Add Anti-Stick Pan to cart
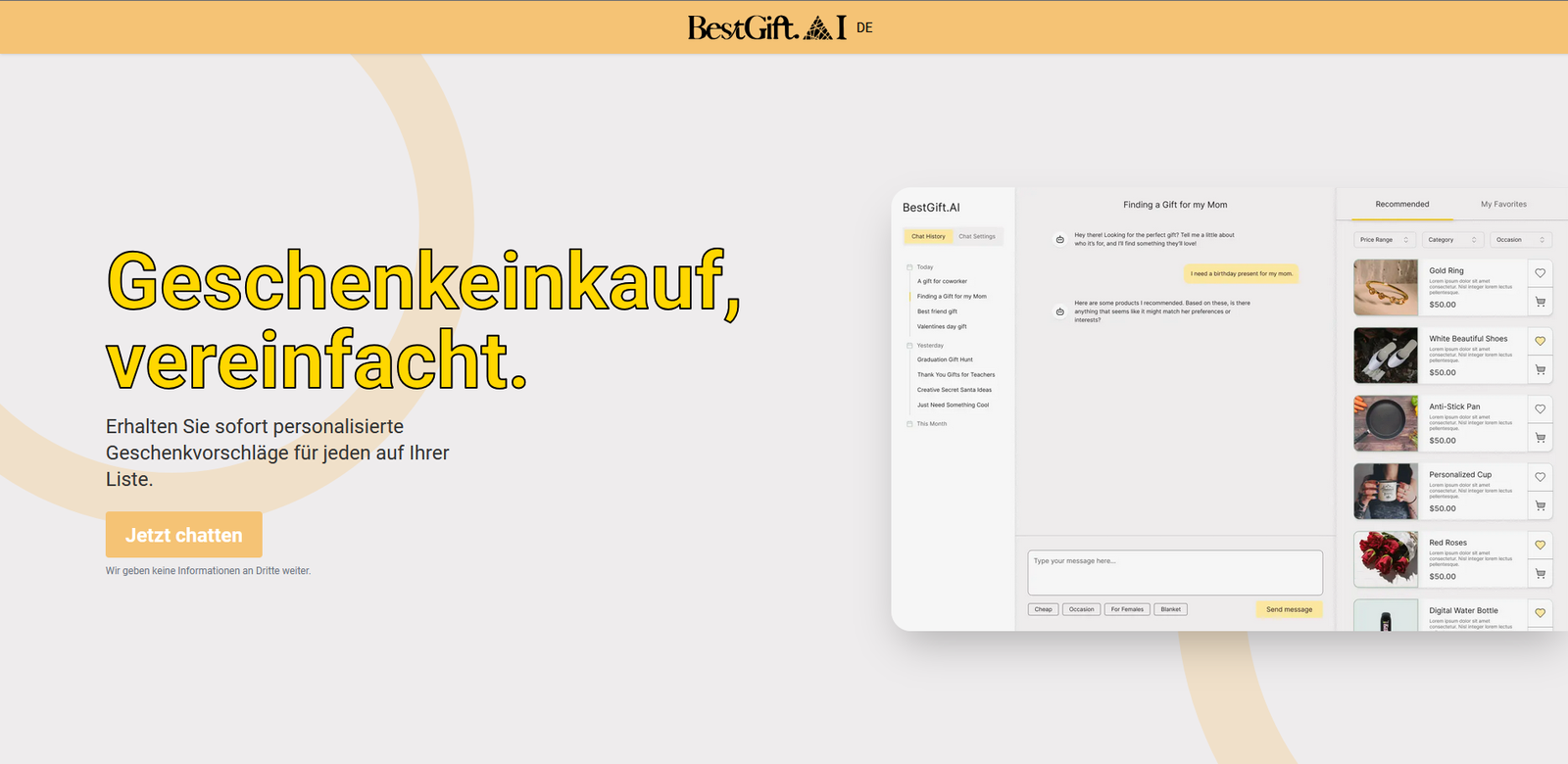The width and height of the screenshot is (1568, 764). click(x=1541, y=438)
